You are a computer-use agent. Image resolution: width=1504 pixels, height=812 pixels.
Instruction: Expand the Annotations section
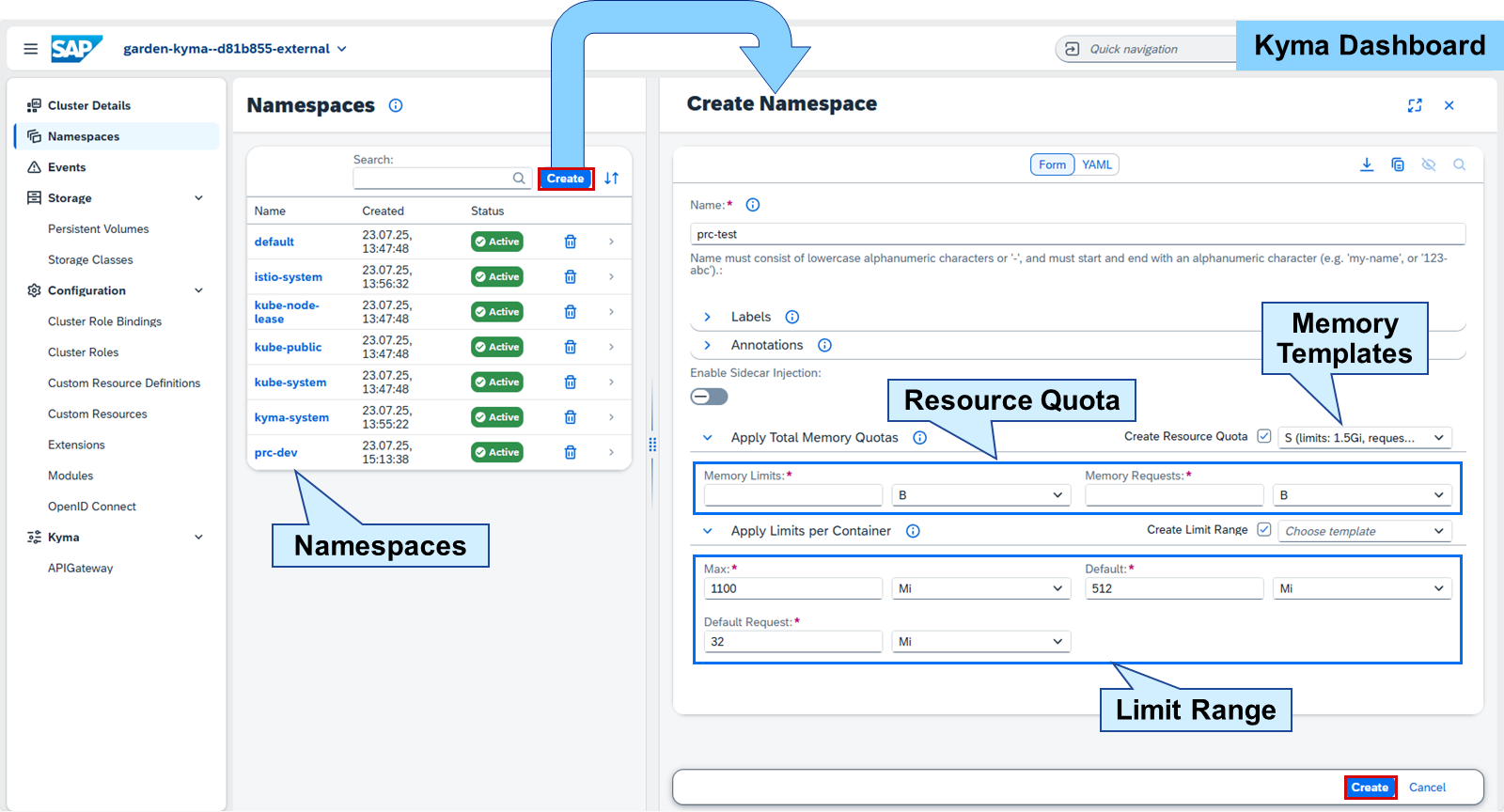708,345
